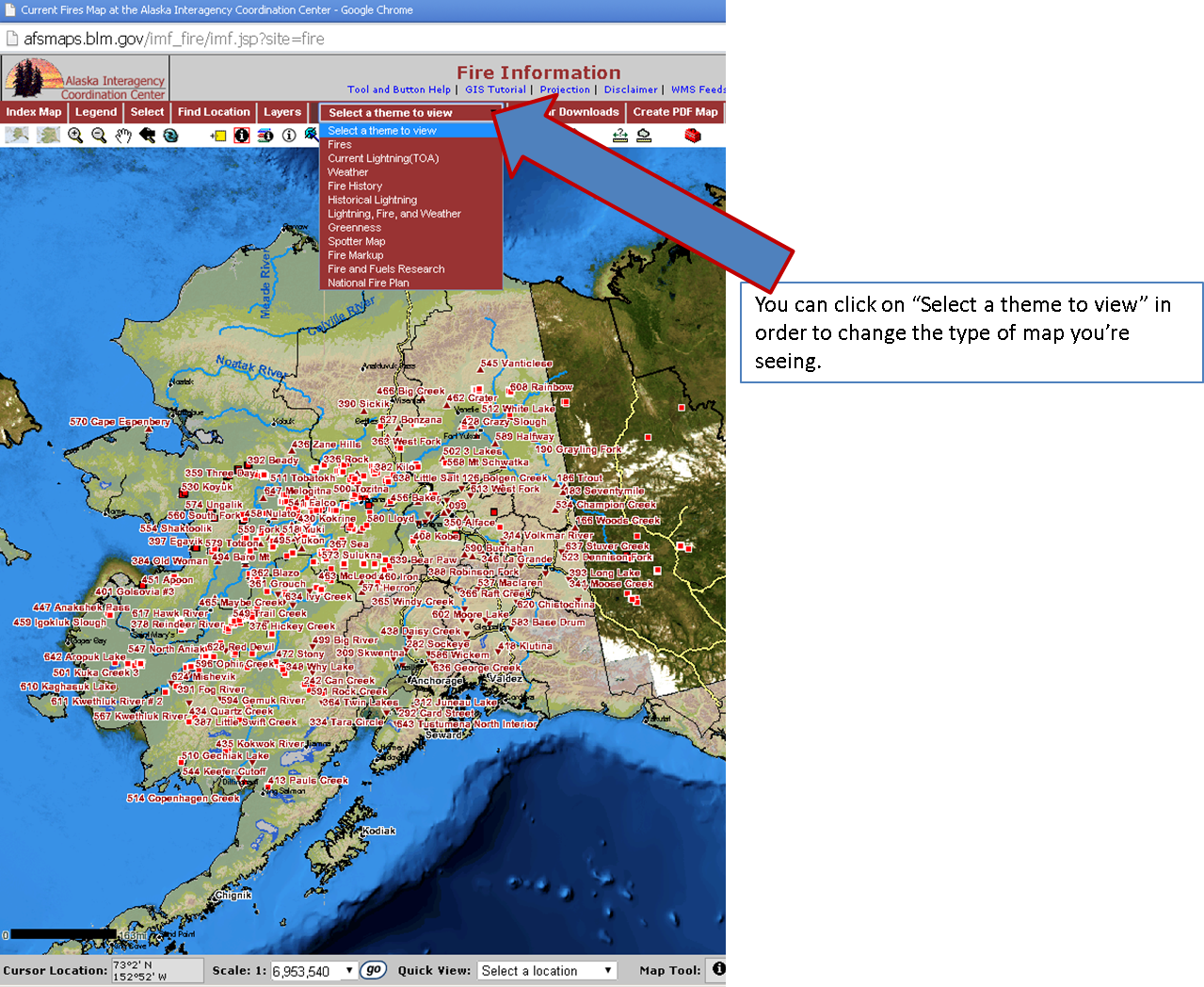Open the Layers tab

click(282, 112)
